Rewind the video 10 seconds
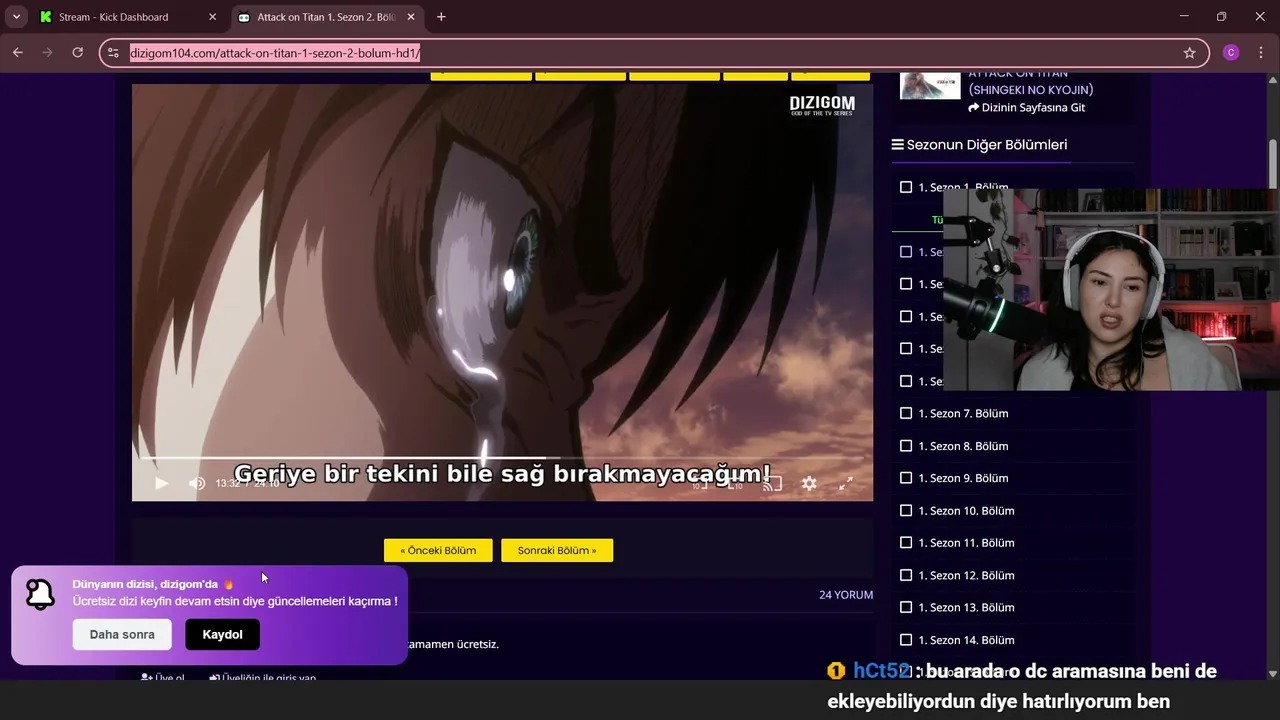 pyautogui.click(x=700, y=483)
